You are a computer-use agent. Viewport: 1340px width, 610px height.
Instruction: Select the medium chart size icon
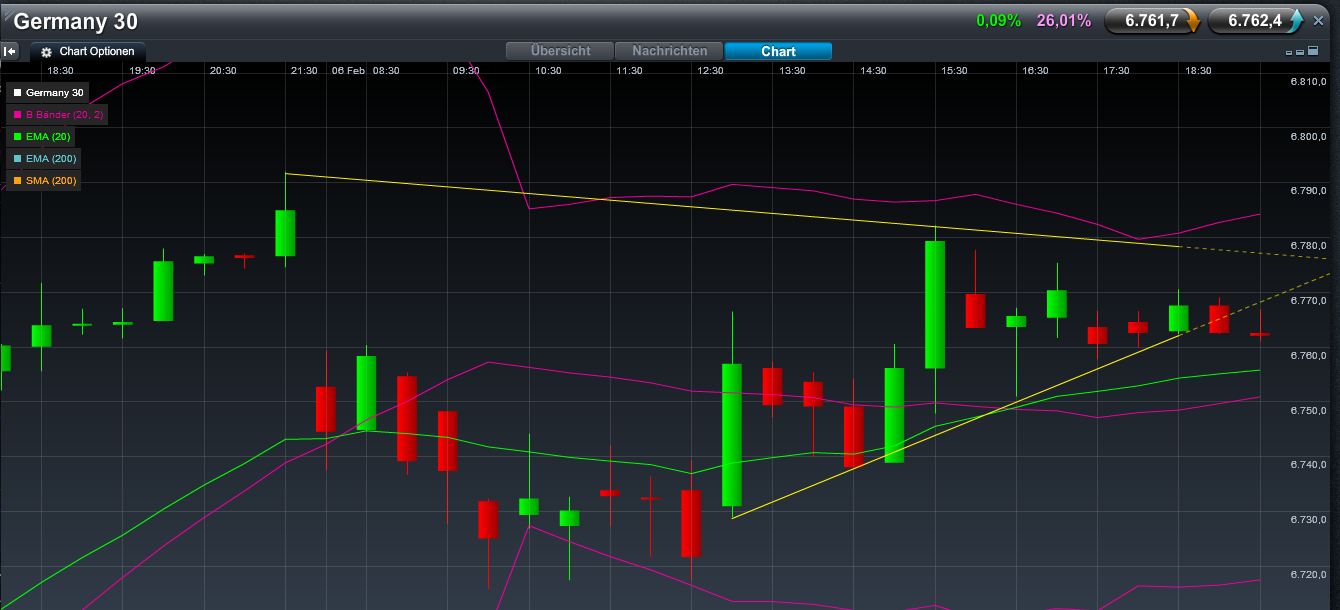(x=1300, y=52)
